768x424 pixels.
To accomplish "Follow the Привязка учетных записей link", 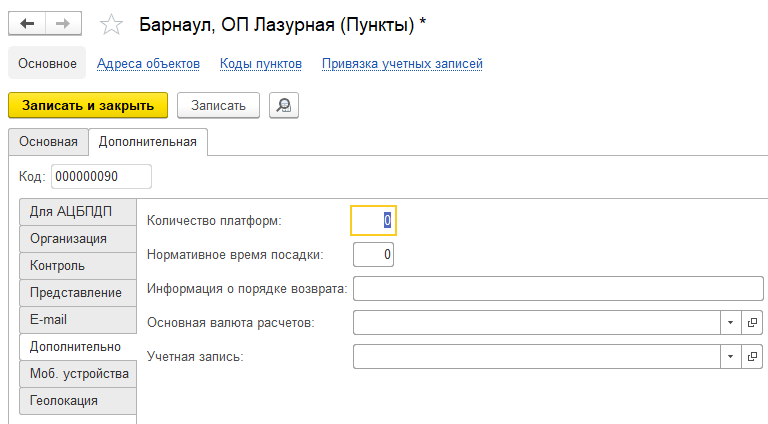I will coord(402,64).
